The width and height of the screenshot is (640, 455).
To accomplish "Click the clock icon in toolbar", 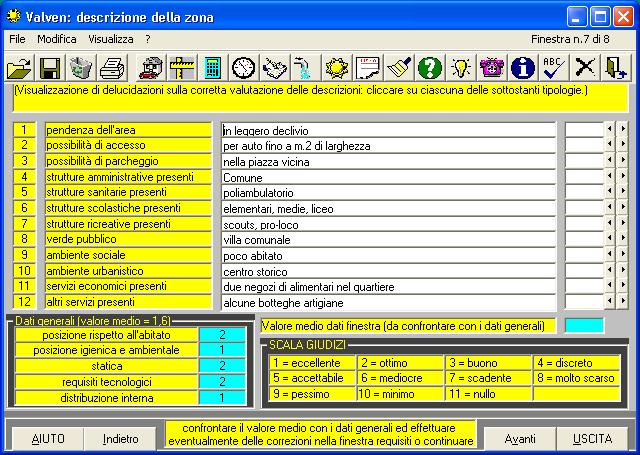I will [x=243, y=68].
